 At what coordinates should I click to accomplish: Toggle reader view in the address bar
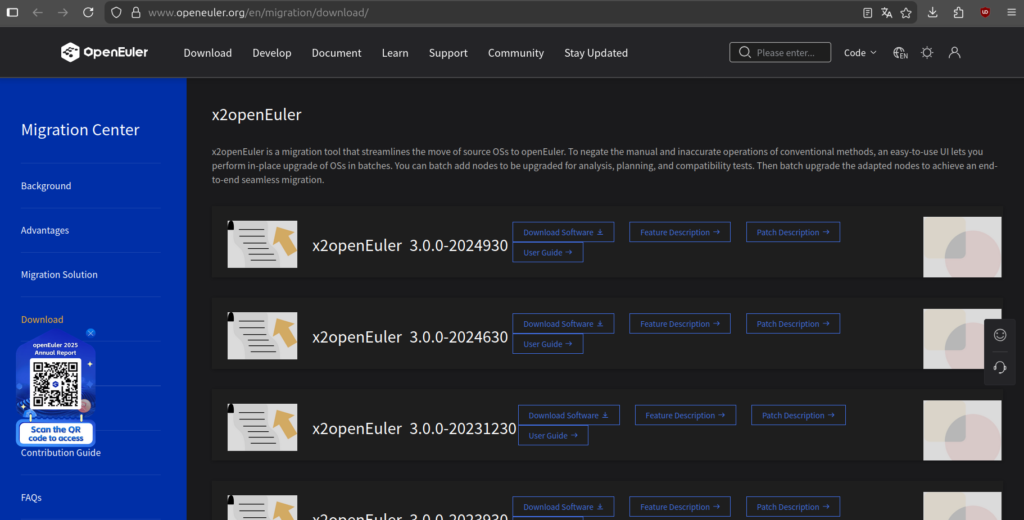867,13
